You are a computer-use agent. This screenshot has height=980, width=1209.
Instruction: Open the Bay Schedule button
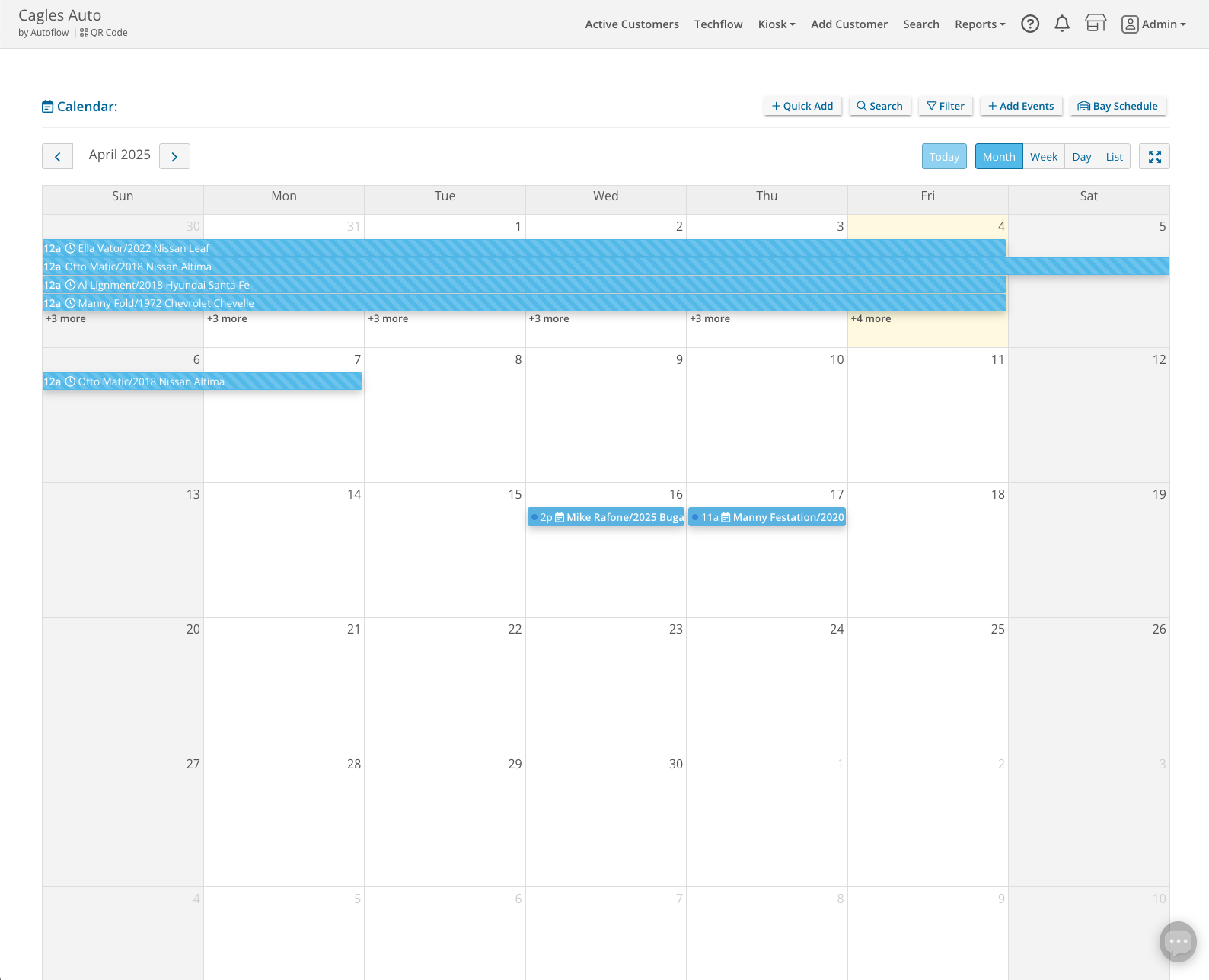1118,107
